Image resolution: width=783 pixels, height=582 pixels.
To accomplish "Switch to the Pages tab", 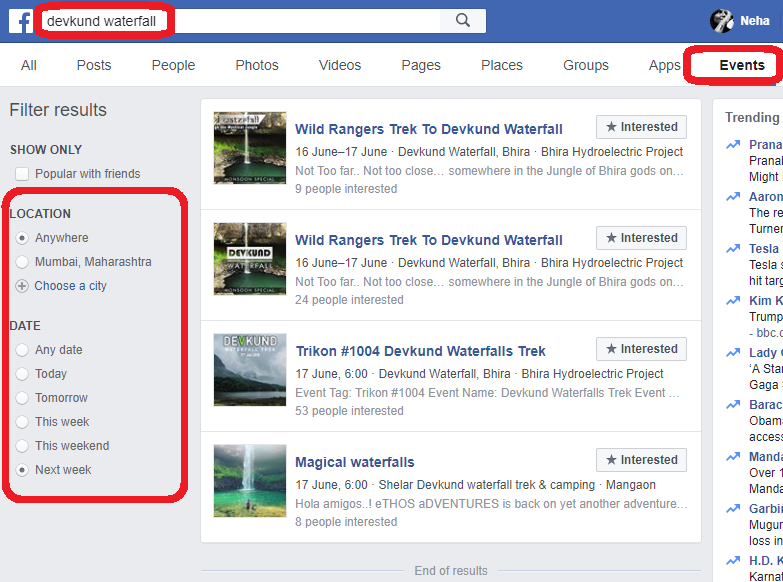I will [x=421, y=65].
